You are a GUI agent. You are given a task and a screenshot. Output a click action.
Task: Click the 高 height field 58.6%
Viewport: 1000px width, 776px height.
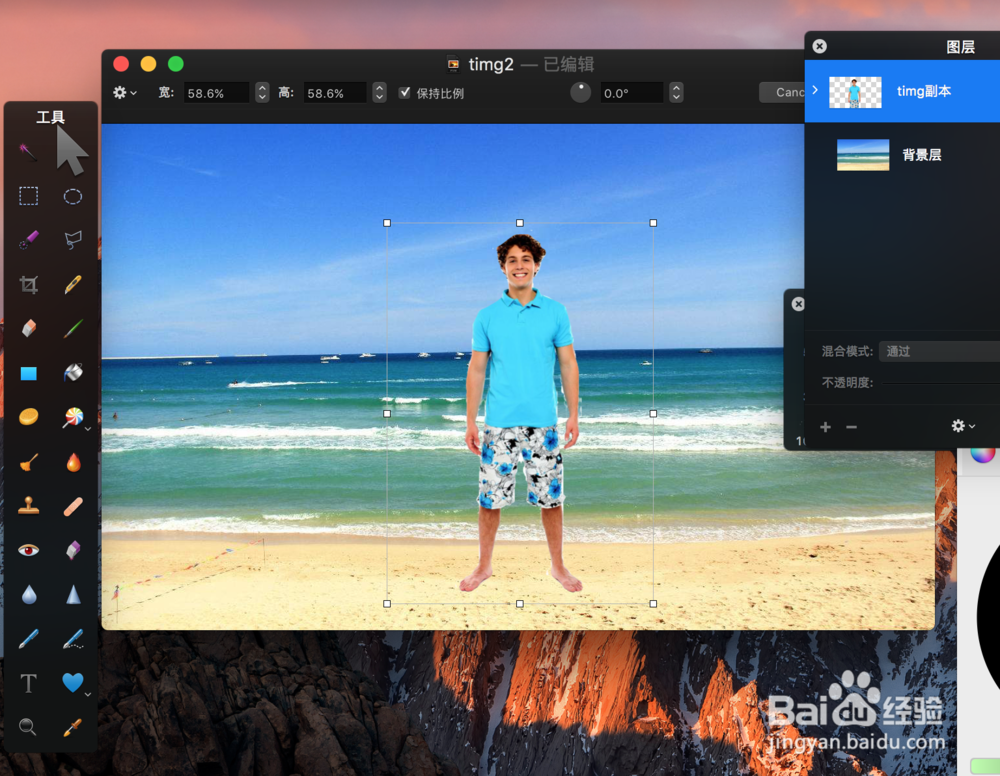[335, 93]
